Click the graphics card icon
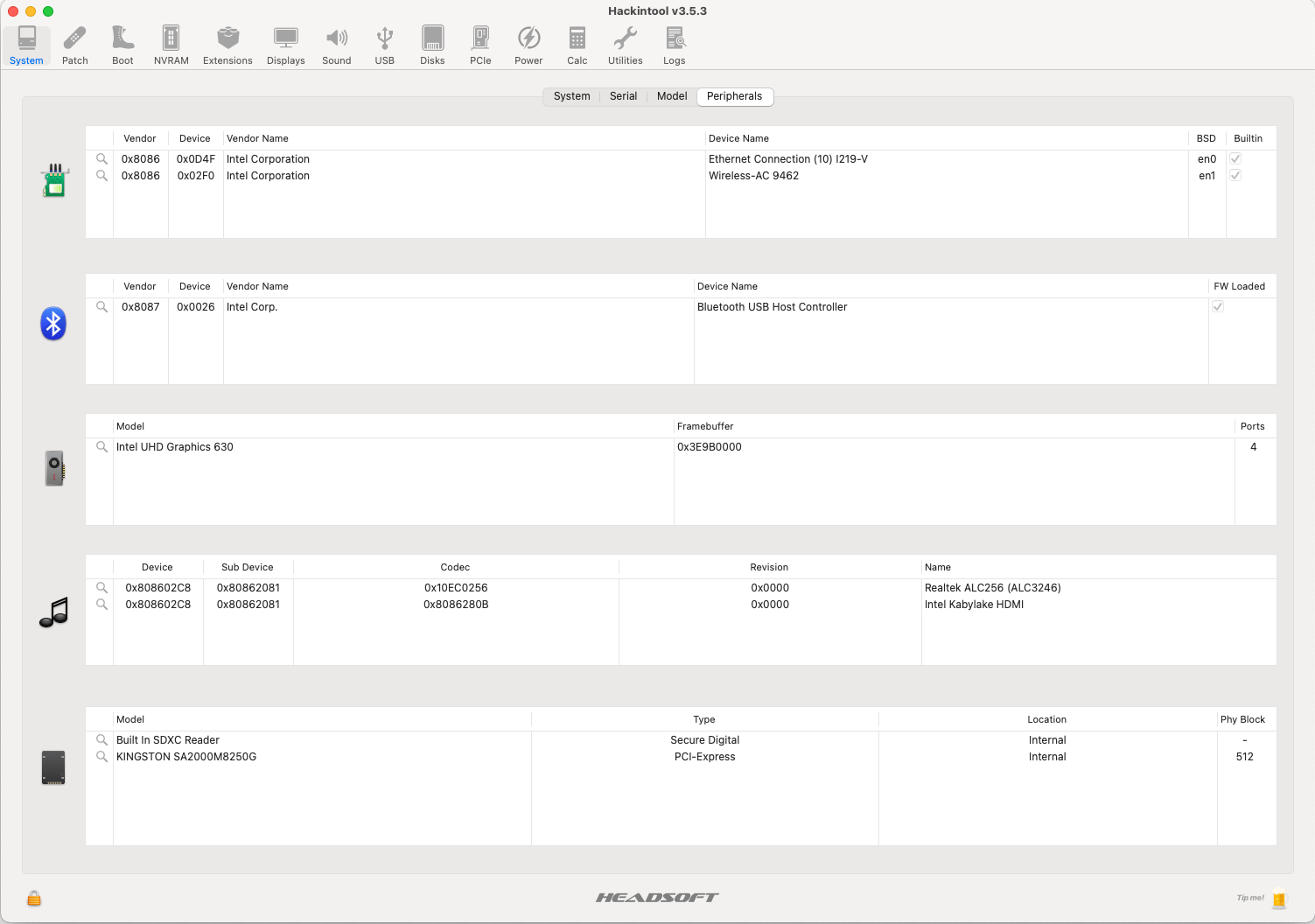 [54, 468]
